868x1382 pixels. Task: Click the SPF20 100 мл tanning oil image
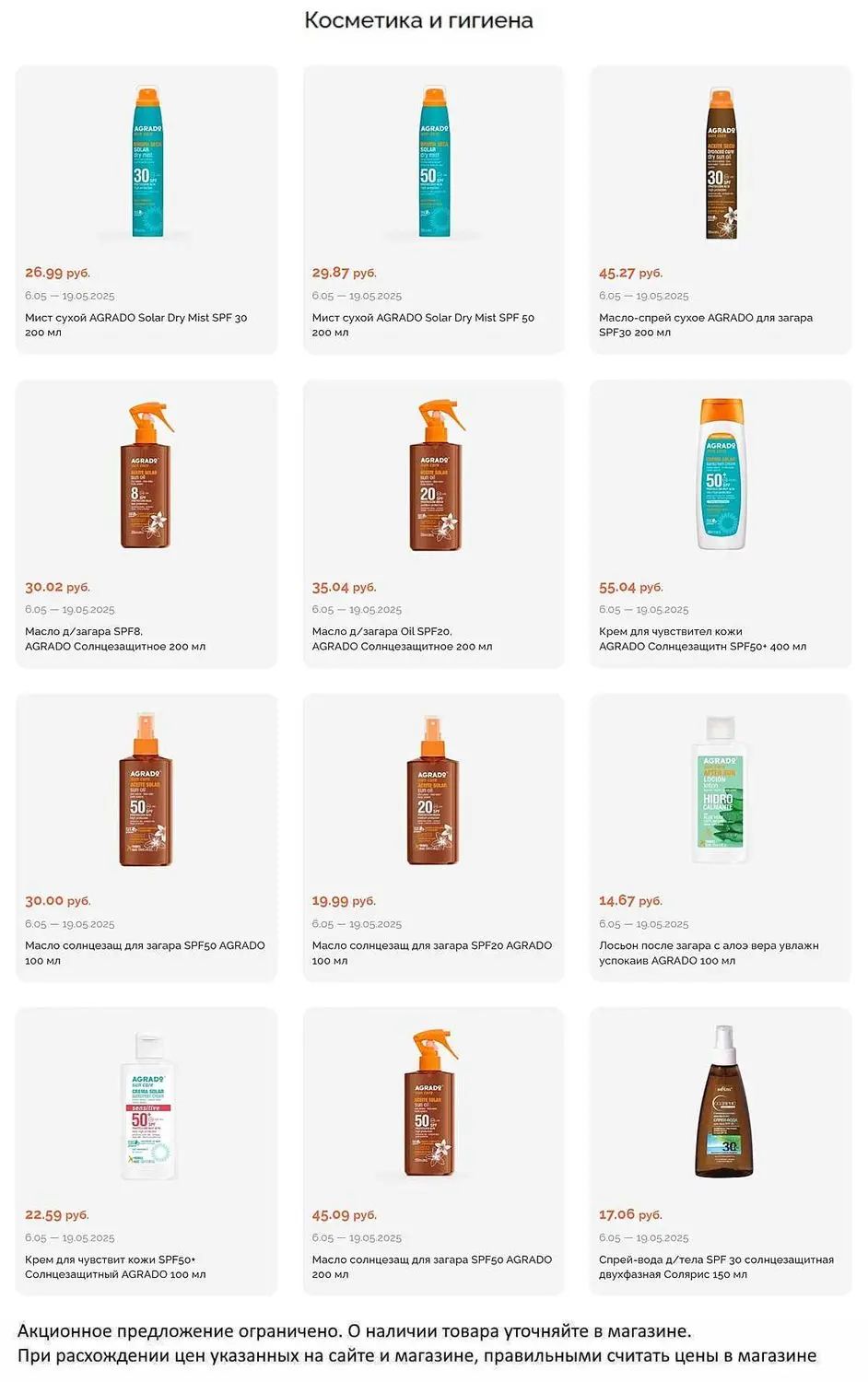433,789
